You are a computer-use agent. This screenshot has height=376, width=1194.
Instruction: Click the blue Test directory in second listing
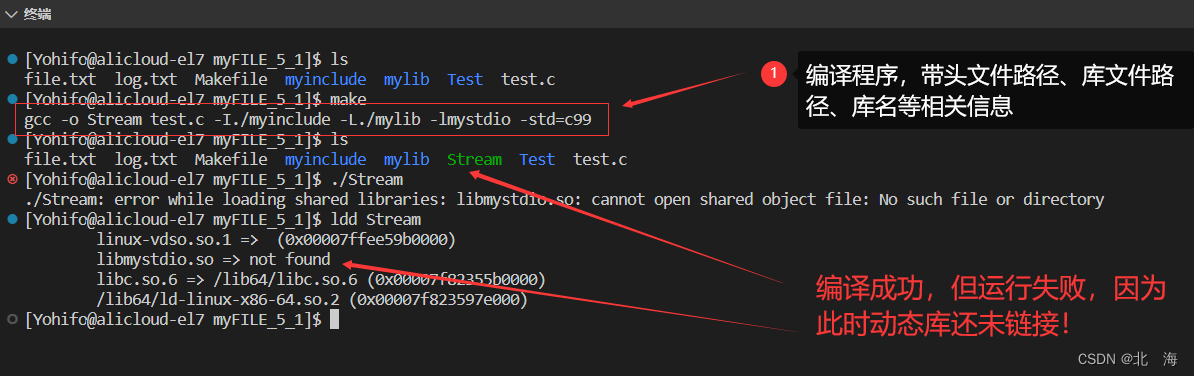(x=537, y=160)
